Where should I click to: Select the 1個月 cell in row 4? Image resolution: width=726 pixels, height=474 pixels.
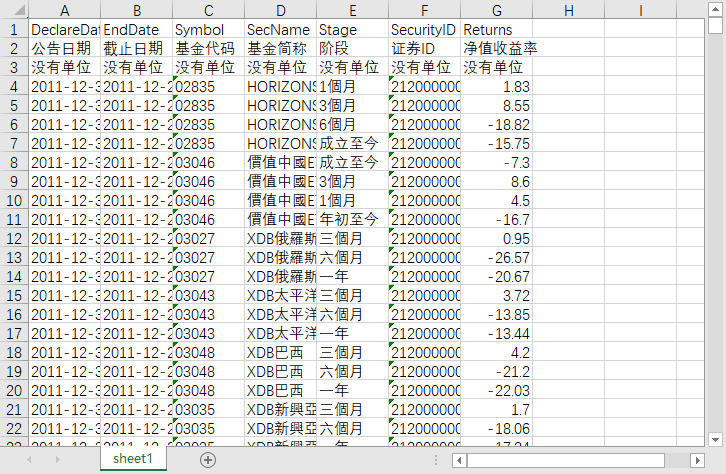tap(352, 87)
